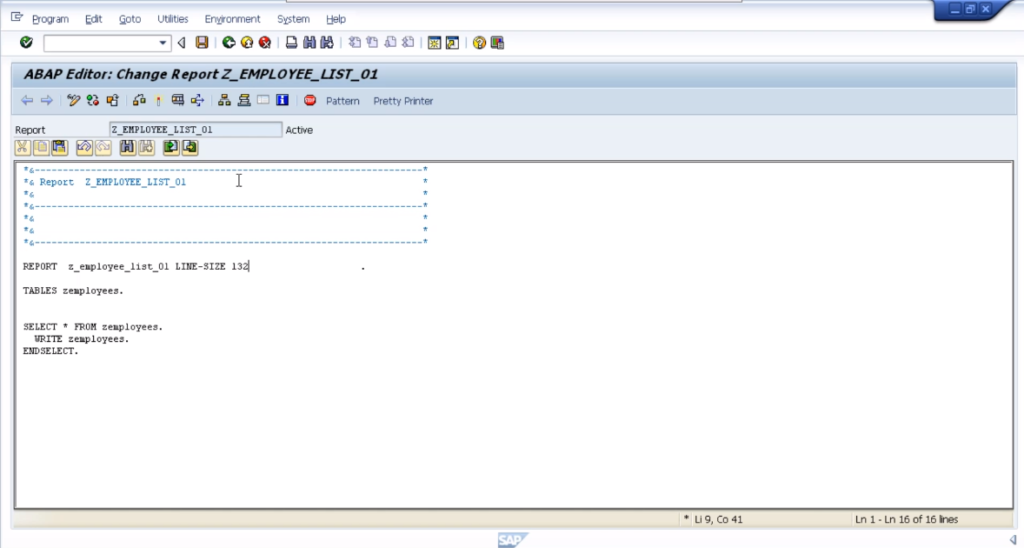
Task: Open the Help menu
Action: 336,19
